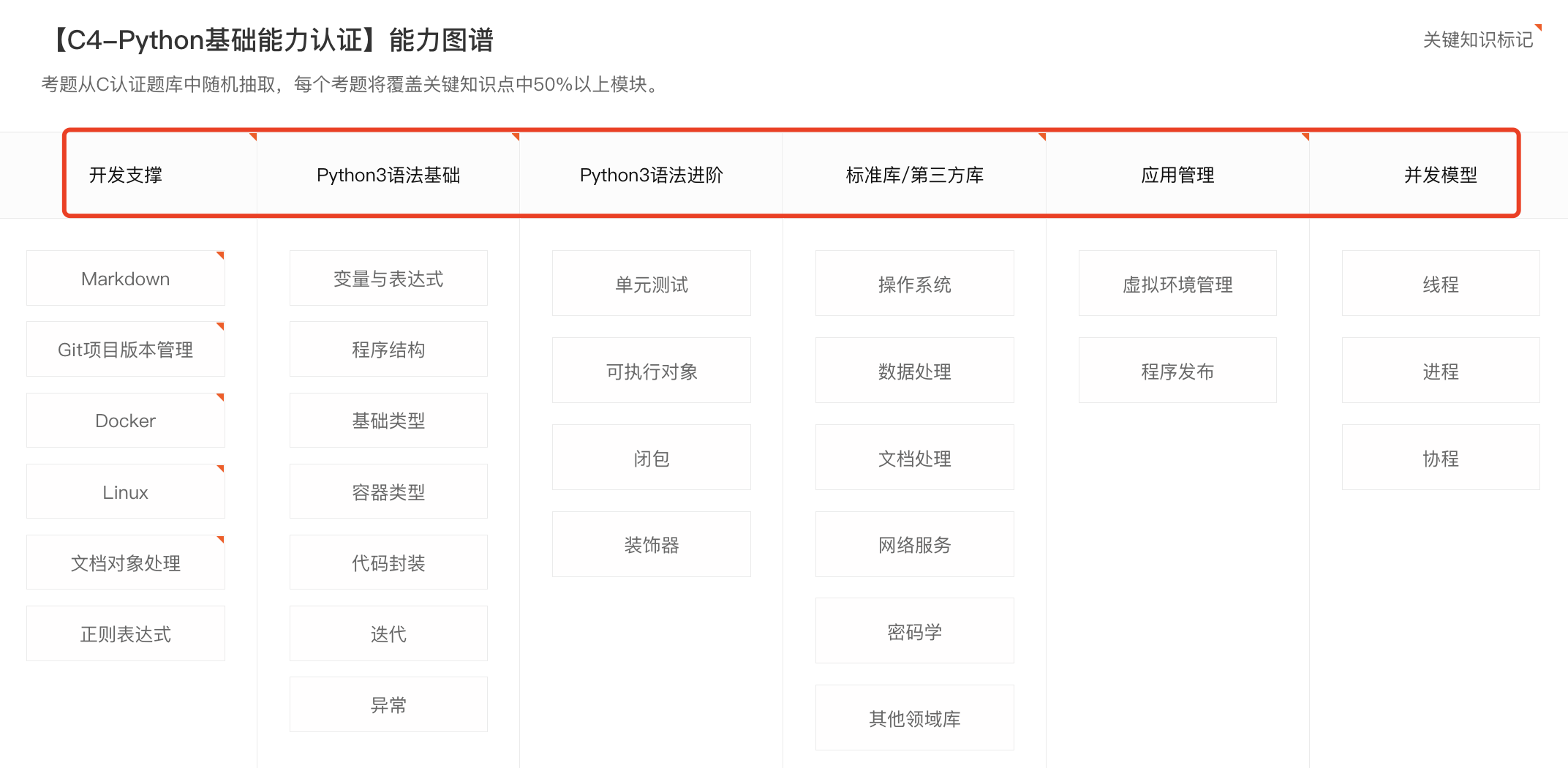Select the 其他领域库 card

(x=915, y=718)
